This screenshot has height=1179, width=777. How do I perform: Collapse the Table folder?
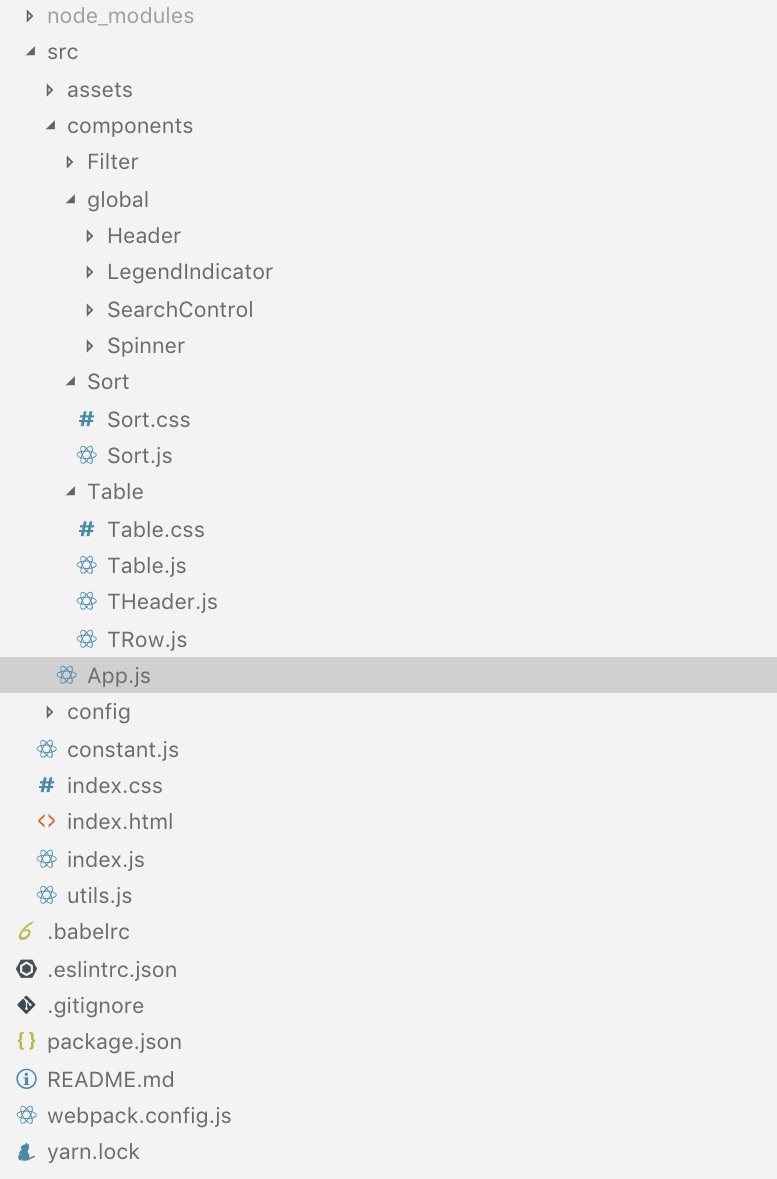coord(70,491)
